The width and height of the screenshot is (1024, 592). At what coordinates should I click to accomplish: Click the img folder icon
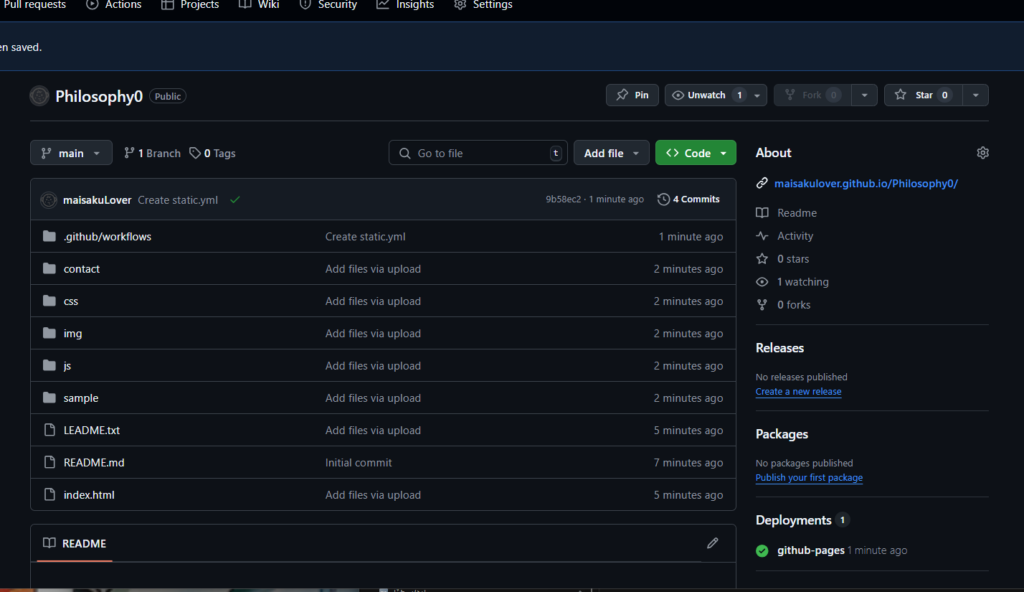pos(49,333)
